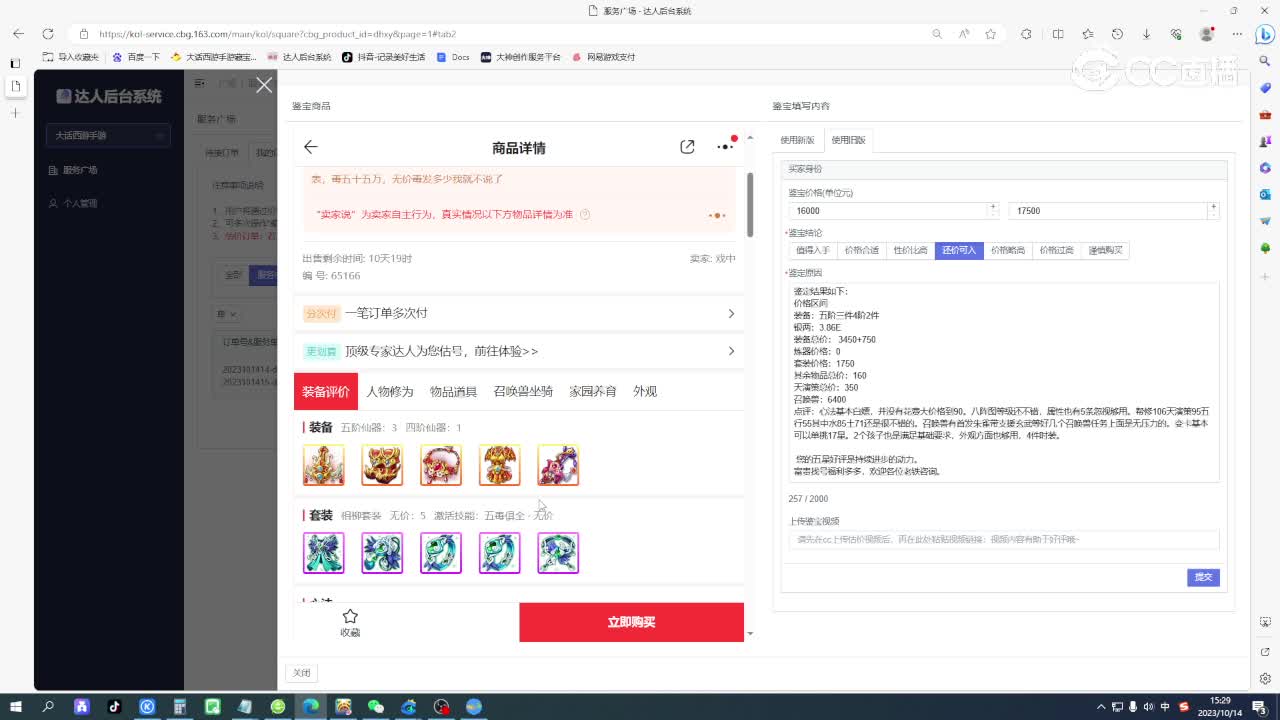Choose the 价格过高 conclusion option
This screenshot has width=1280, height=720.
(1056, 250)
